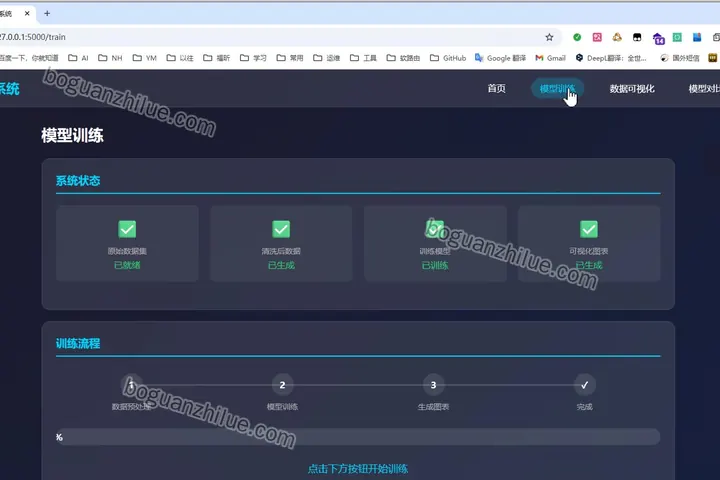Click the 原始数据集 green check icon
The height and width of the screenshot is (480, 720).
(x=127, y=229)
